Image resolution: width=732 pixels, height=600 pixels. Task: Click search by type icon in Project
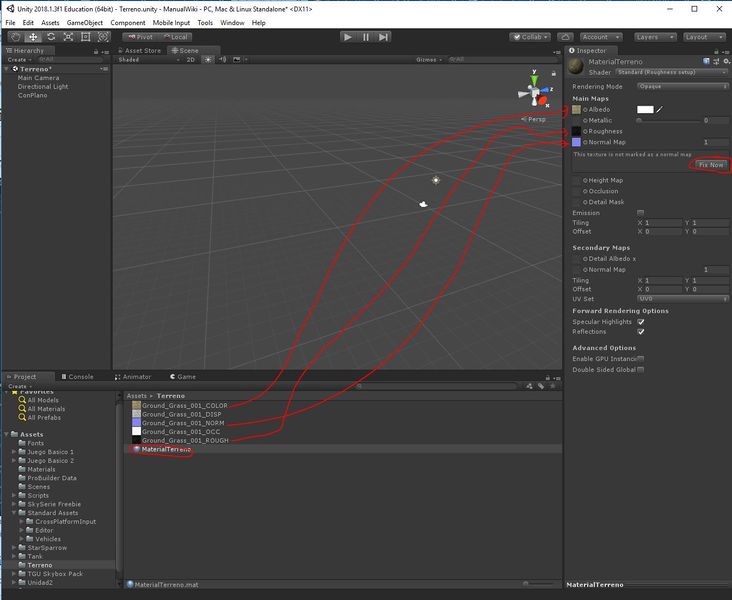529,386
